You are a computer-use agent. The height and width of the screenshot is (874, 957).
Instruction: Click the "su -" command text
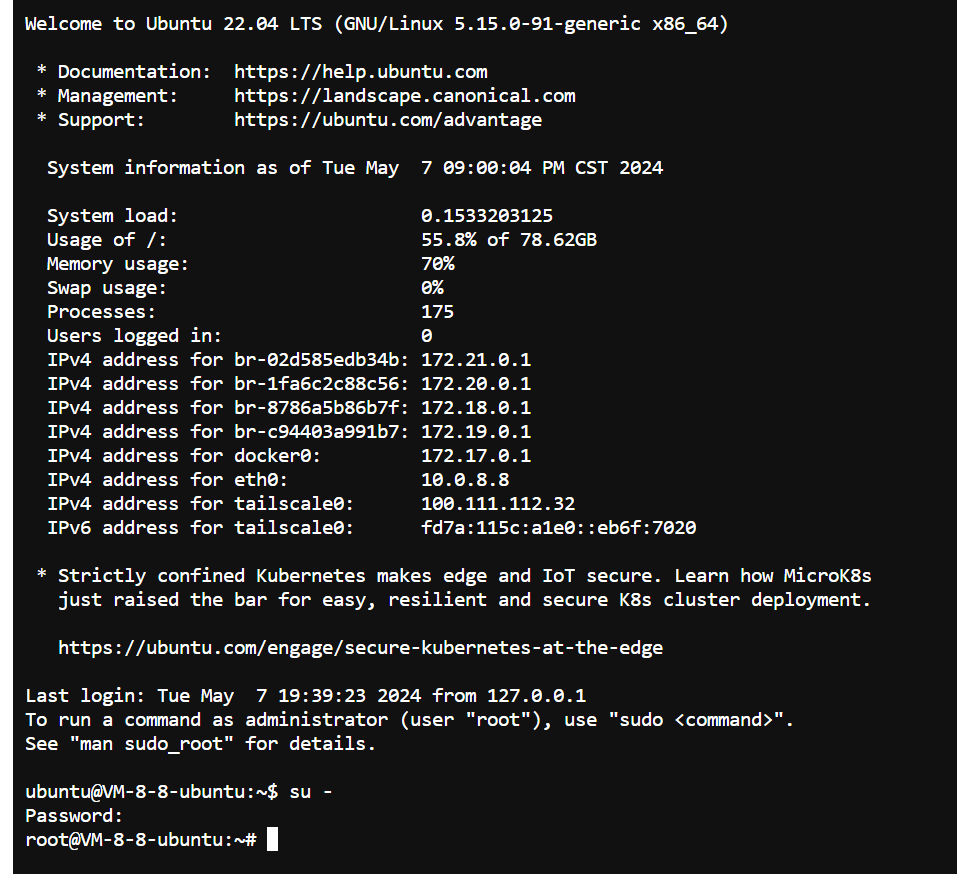[x=311, y=792]
